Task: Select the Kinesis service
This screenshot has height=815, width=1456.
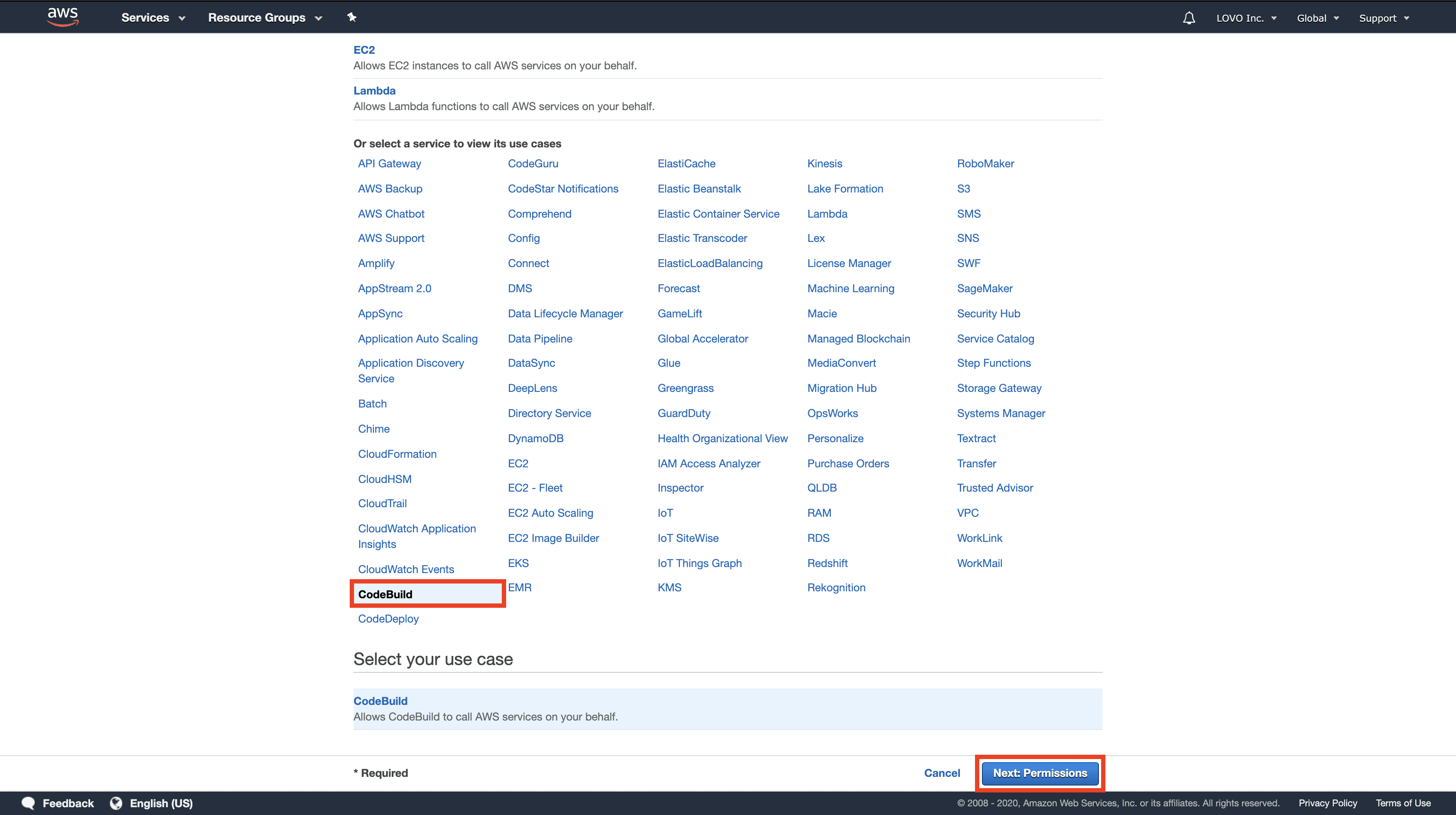Action: [x=825, y=163]
